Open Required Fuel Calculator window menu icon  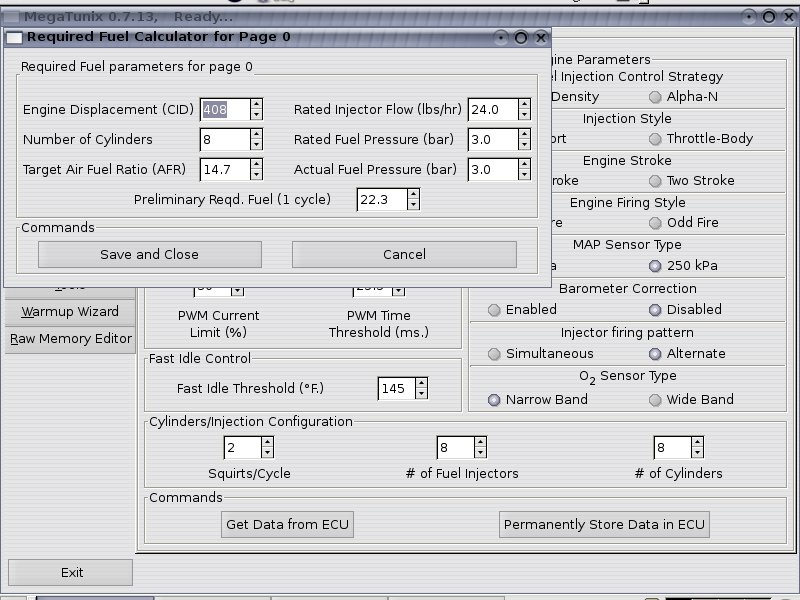click(14, 37)
